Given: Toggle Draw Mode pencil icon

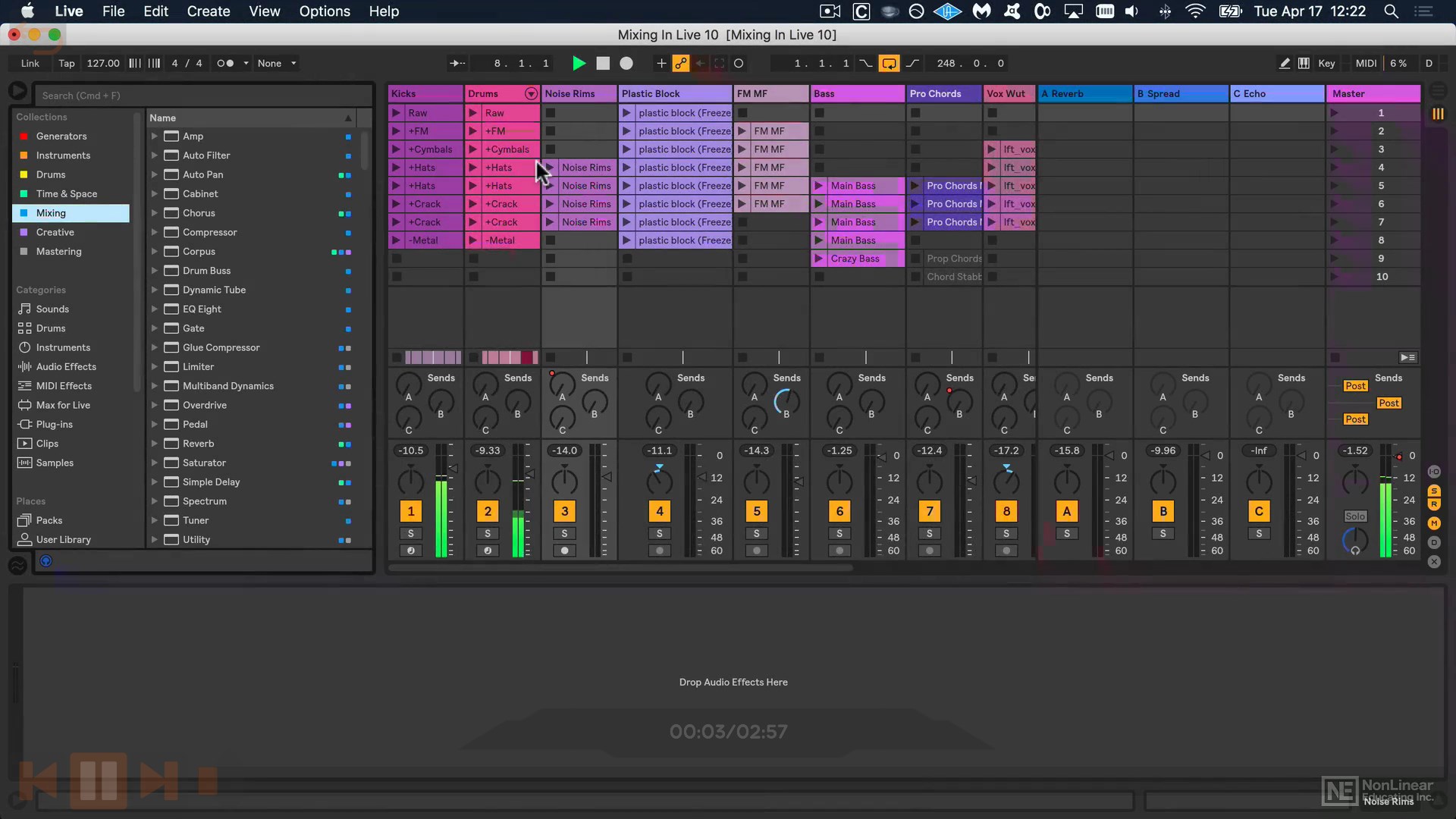Looking at the screenshot, I should click(x=1285, y=64).
